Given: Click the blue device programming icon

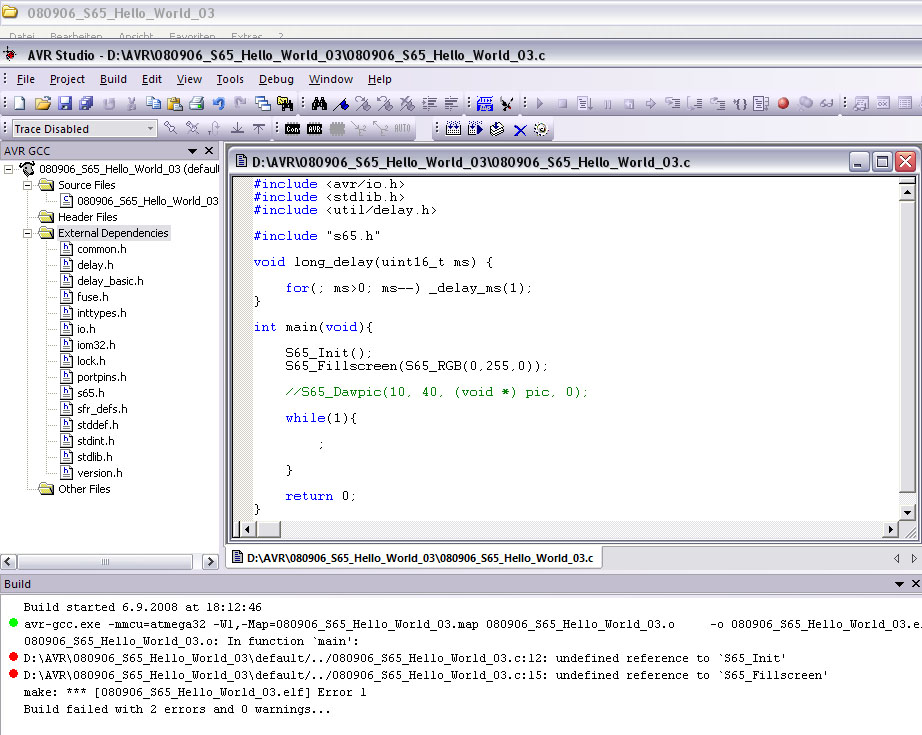Looking at the screenshot, I should pos(485,103).
